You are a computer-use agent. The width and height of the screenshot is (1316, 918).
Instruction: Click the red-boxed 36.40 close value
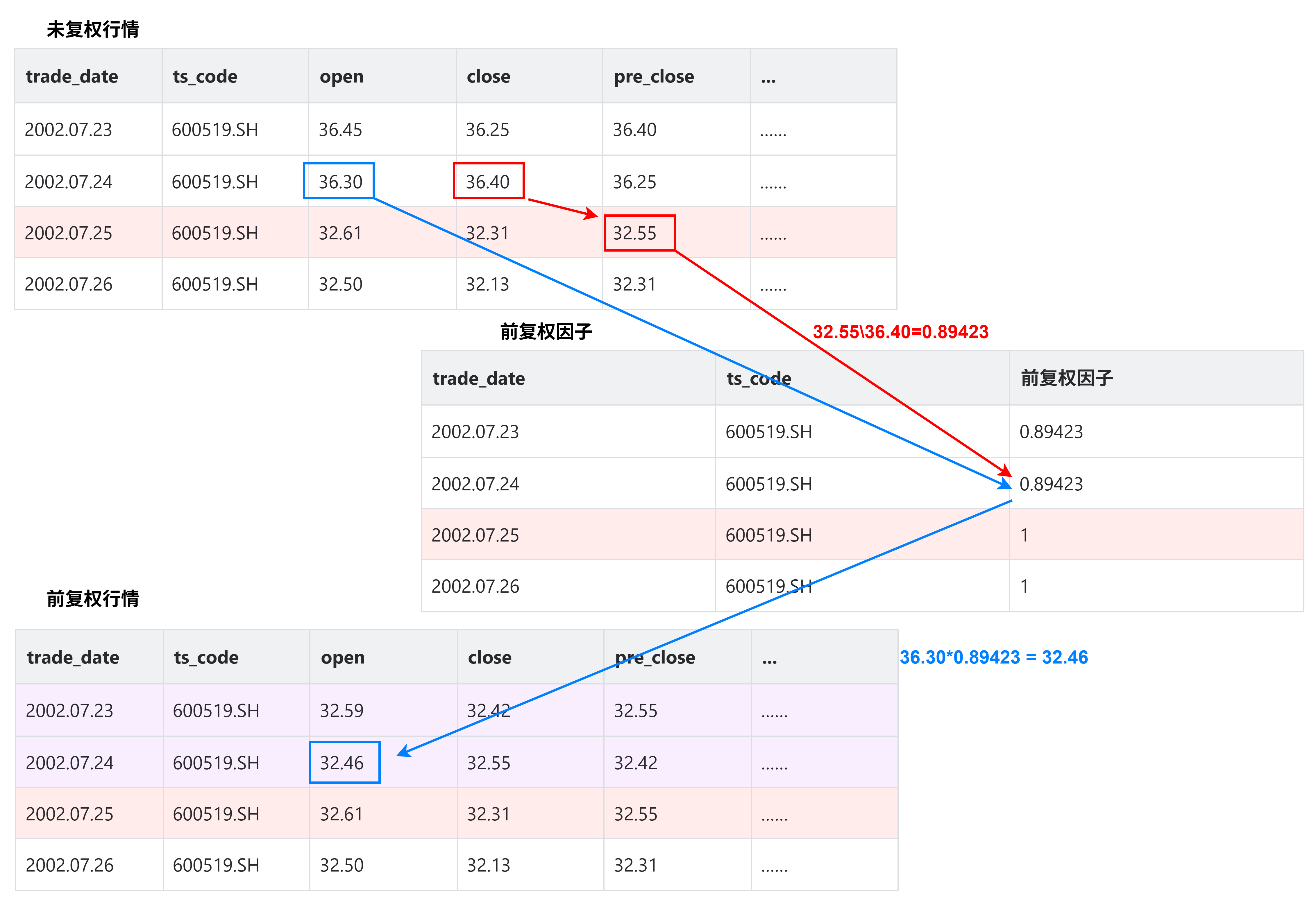pos(487,182)
